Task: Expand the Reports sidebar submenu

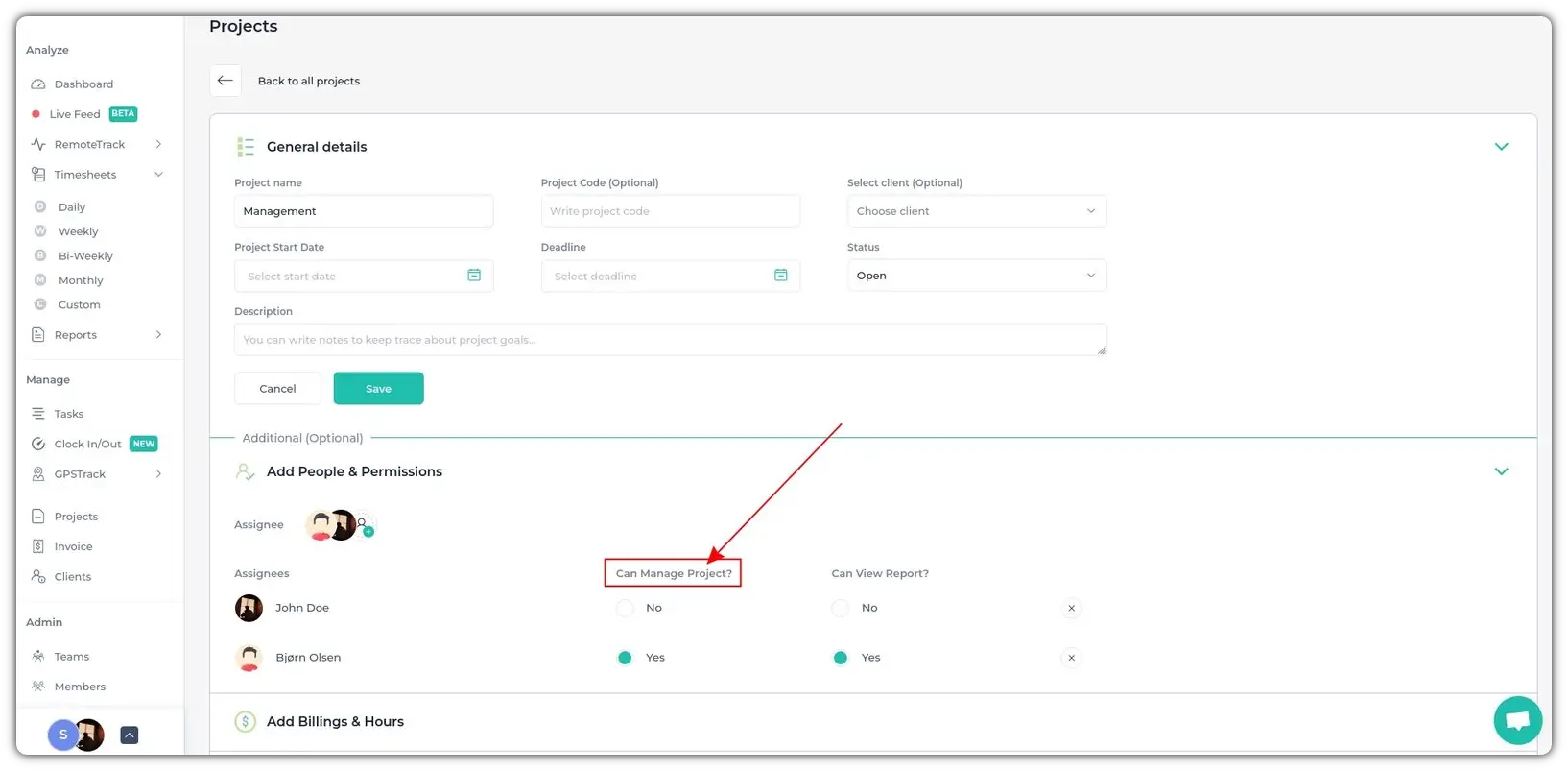Action: [158, 335]
